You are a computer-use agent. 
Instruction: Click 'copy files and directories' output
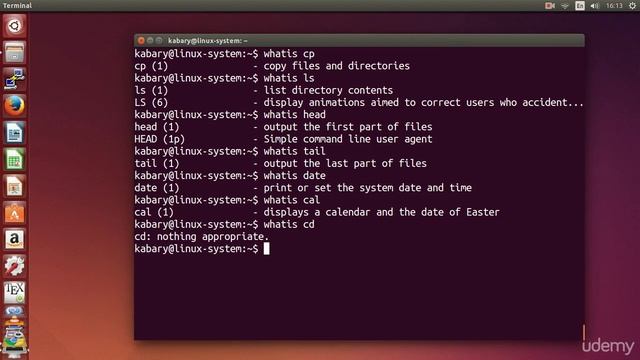click(x=337, y=66)
